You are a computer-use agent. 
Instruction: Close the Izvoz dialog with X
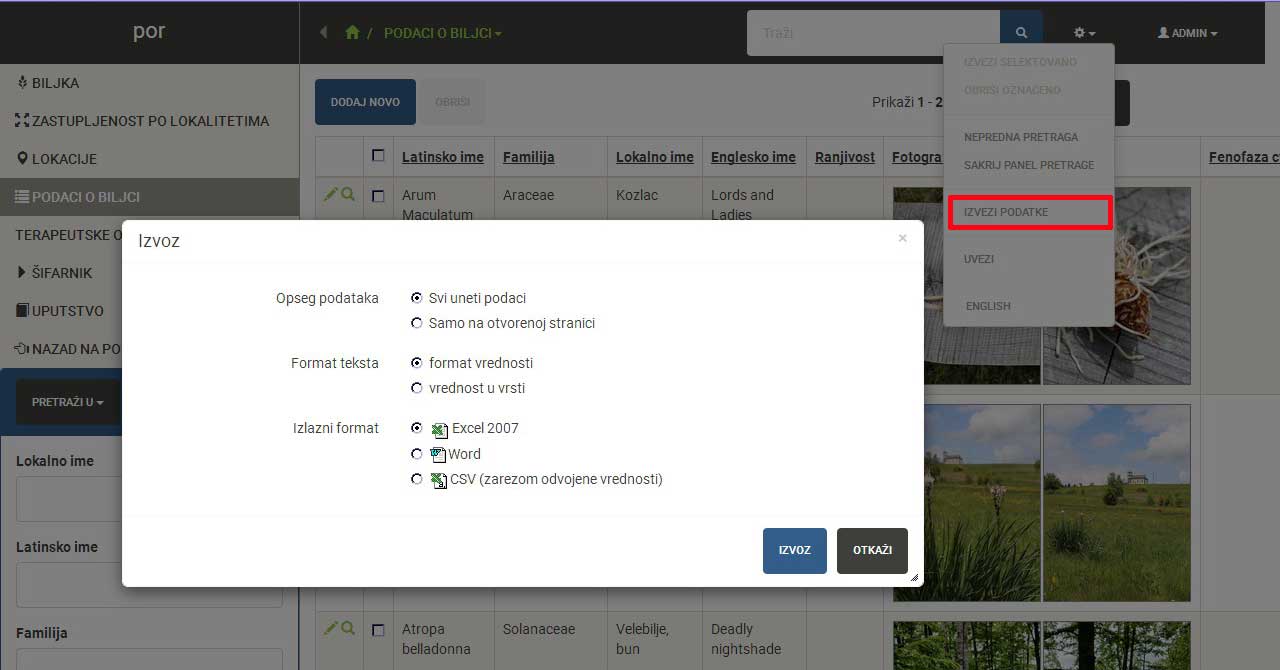pos(902,238)
